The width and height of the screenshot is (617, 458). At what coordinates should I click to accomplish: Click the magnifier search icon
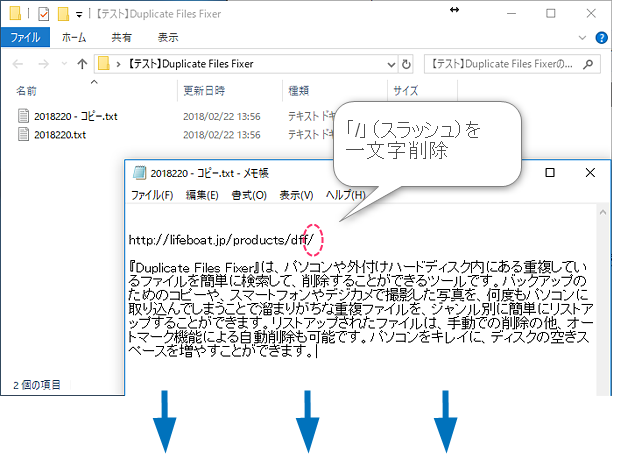588,64
